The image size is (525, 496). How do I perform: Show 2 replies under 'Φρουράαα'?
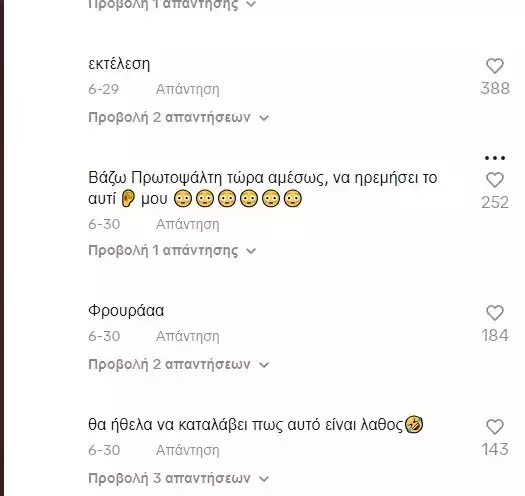coord(178,364)
